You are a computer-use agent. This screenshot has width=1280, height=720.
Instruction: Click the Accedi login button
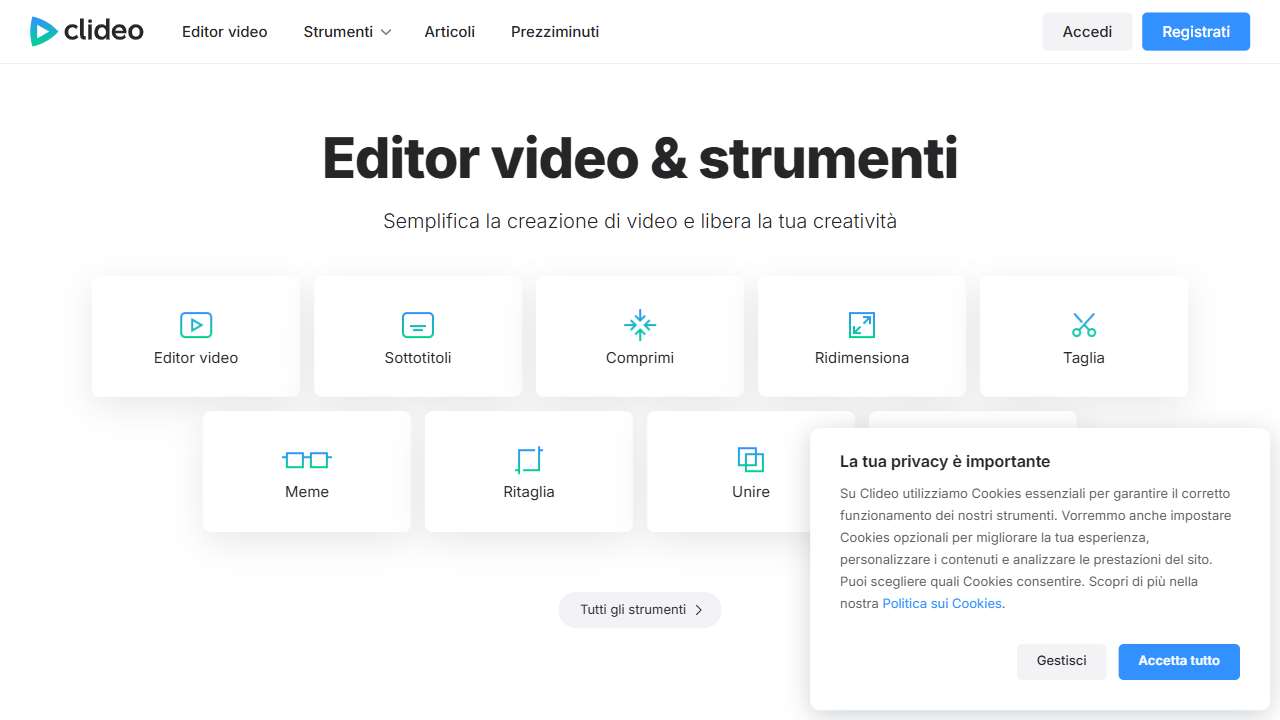point(1087,32)
